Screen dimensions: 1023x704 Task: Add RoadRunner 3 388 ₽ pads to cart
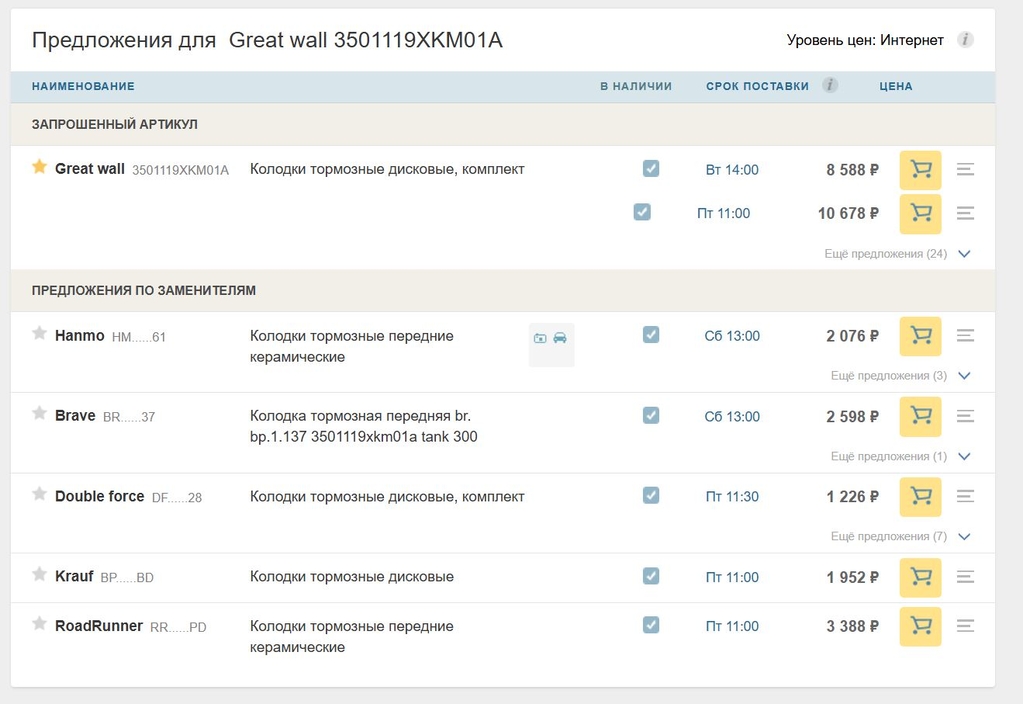coord(920,626)
